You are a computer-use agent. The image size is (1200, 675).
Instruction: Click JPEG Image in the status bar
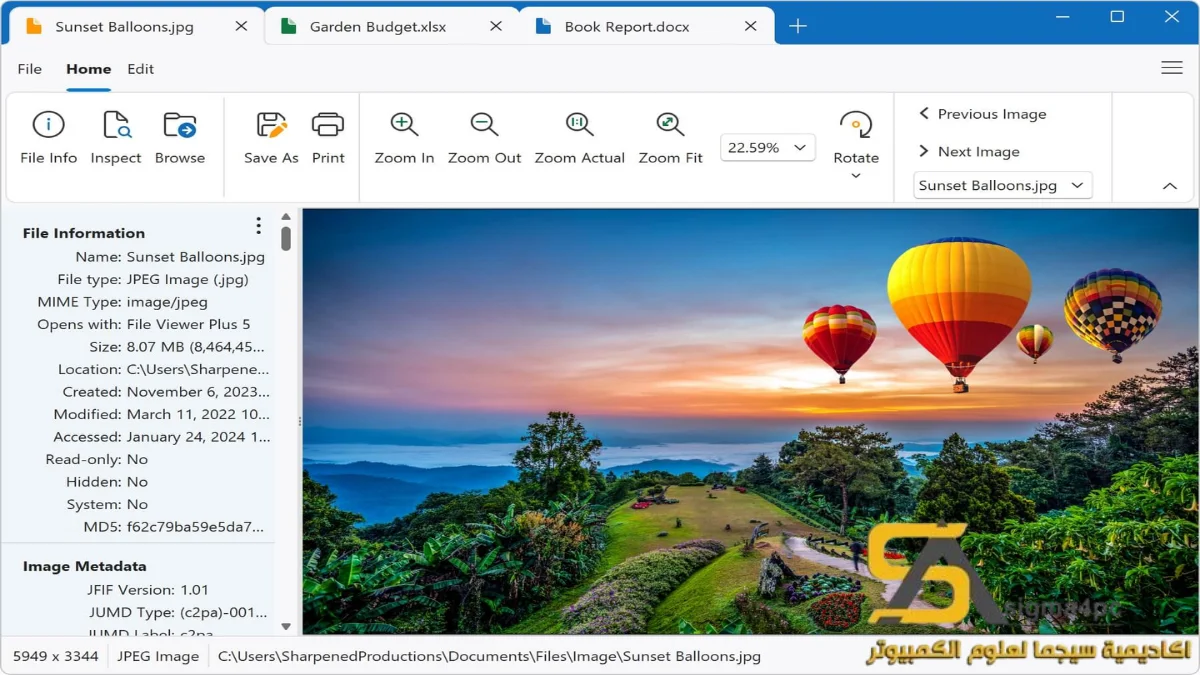[158, 656]
